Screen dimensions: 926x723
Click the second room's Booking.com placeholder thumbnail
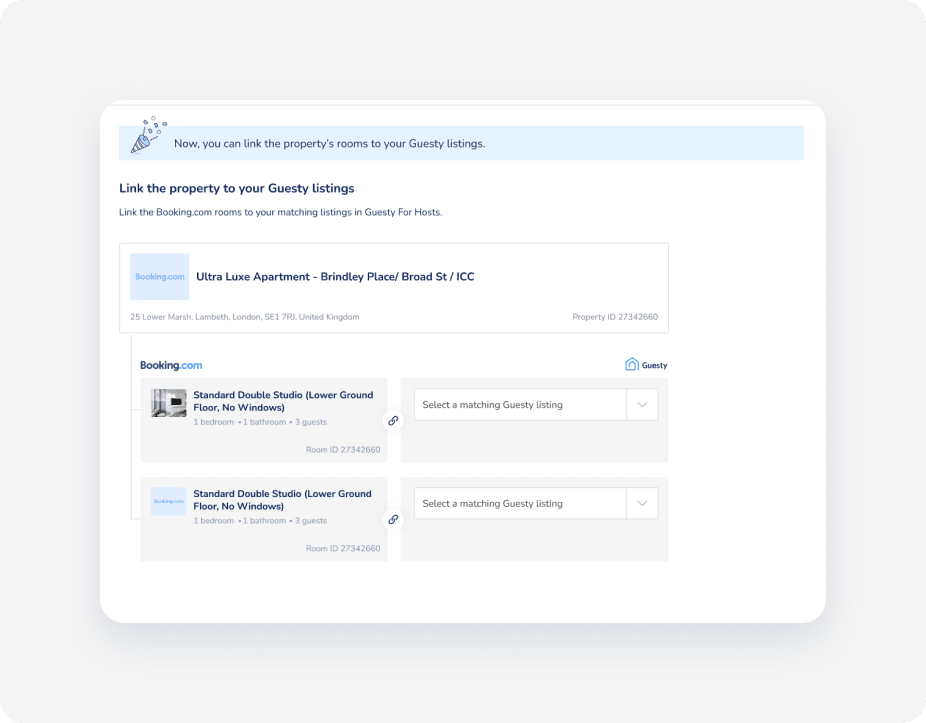[169, 501]
